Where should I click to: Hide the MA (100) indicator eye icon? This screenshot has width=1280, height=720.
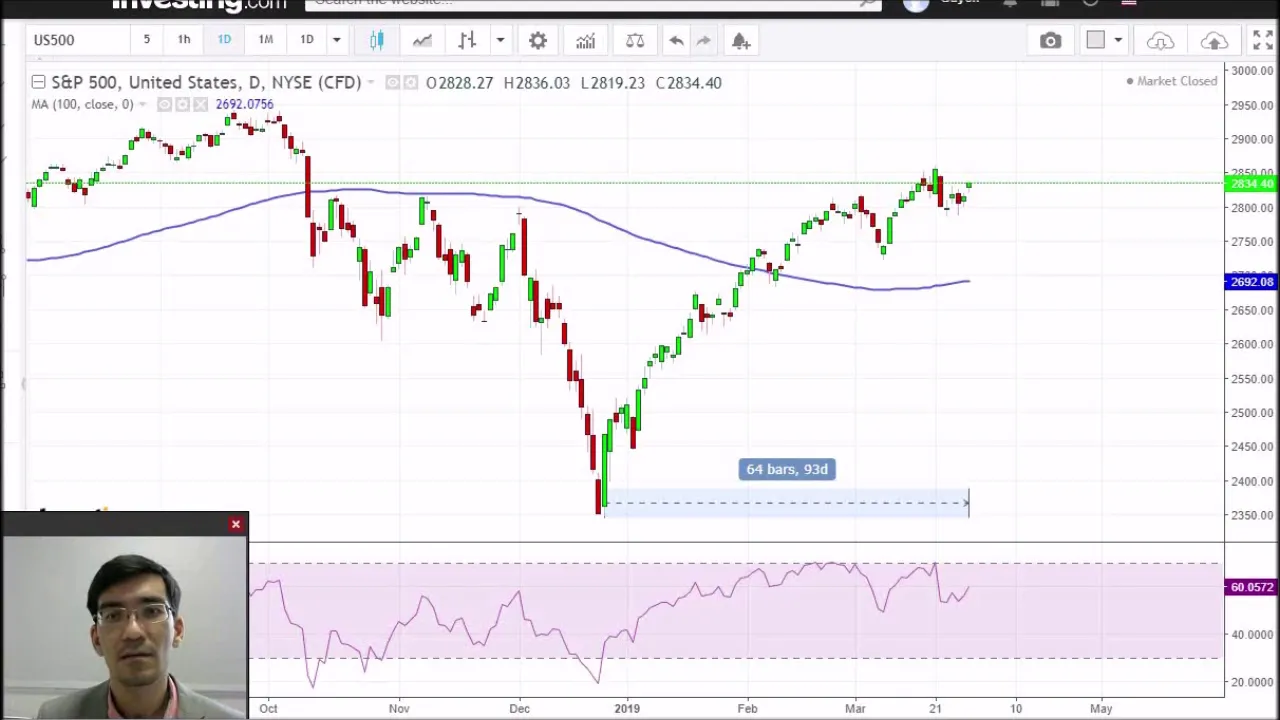[x=164, y=105]
